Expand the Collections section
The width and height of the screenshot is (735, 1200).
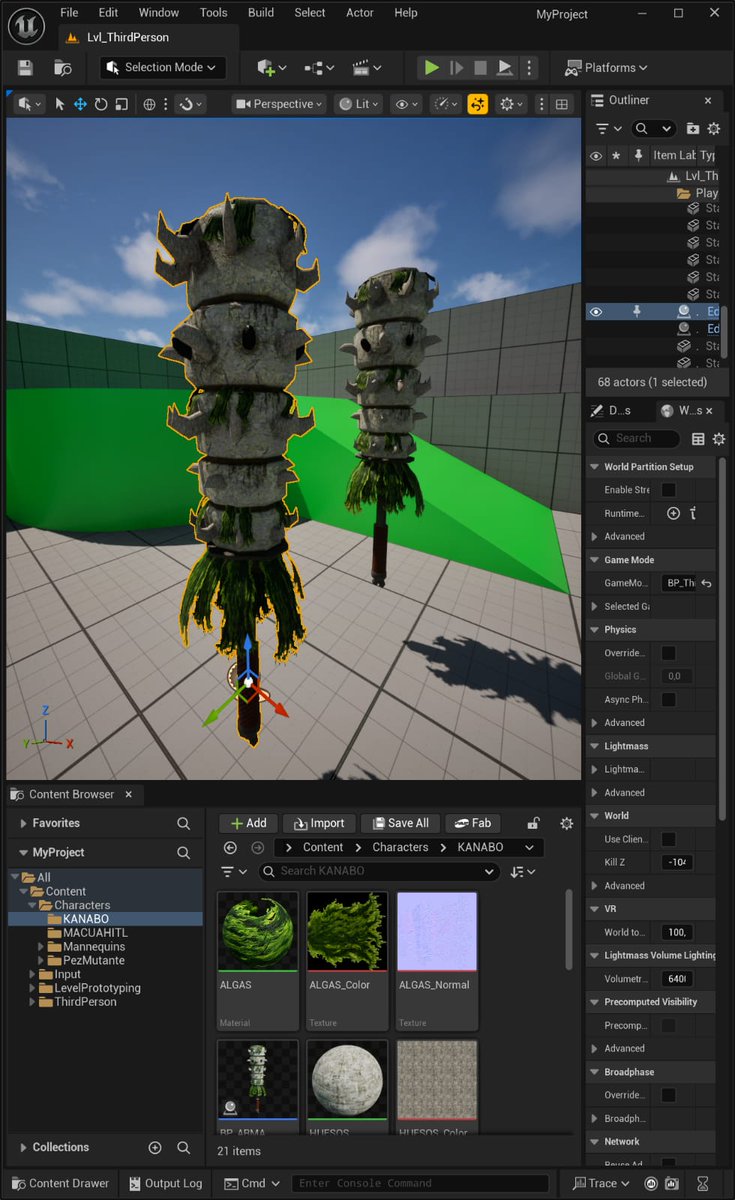point(24,1148)
